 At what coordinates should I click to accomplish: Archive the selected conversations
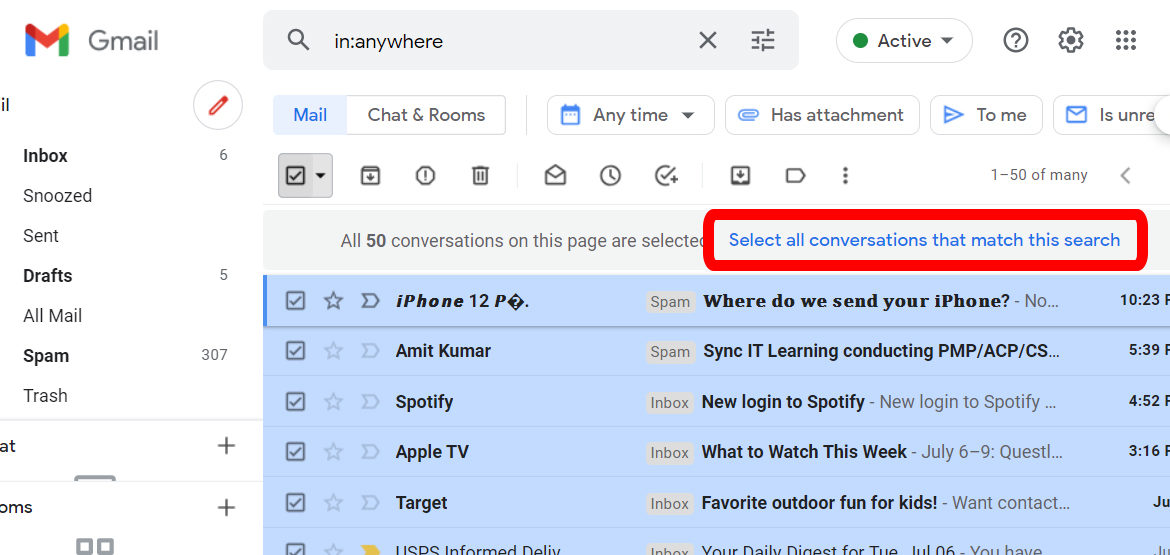[370, 175]
